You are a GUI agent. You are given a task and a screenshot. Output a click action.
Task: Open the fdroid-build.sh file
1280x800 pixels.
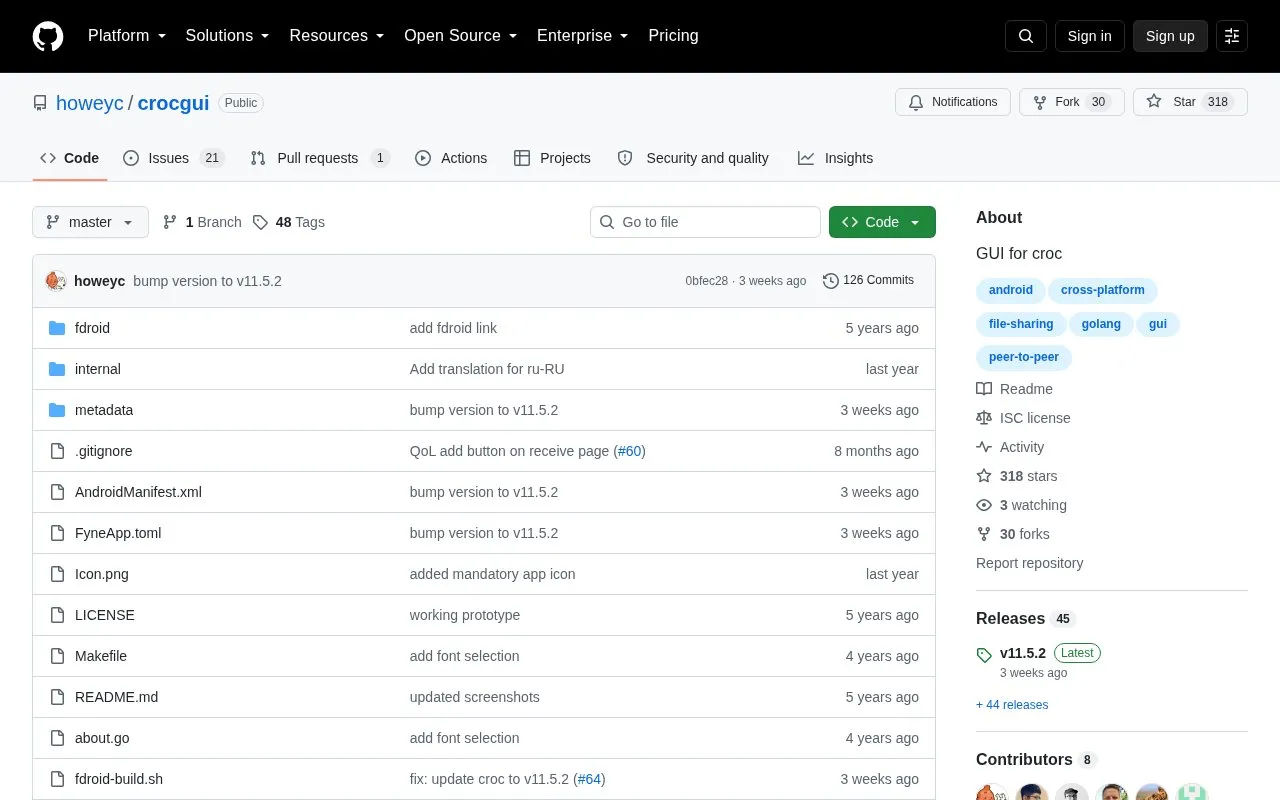click(119, 779)
